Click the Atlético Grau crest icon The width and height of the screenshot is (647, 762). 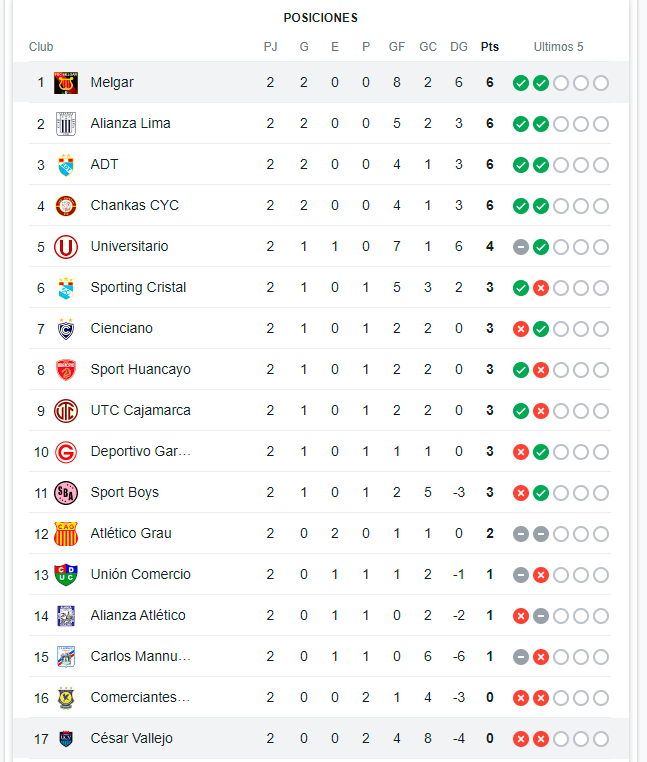tap(66, 534)
